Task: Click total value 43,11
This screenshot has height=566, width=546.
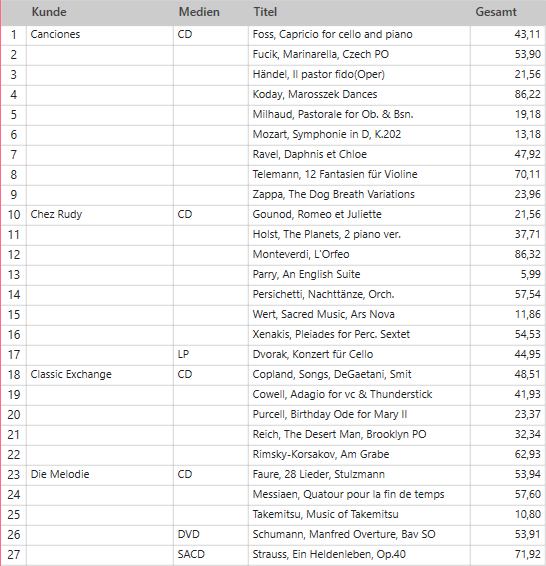Action: 508,35
